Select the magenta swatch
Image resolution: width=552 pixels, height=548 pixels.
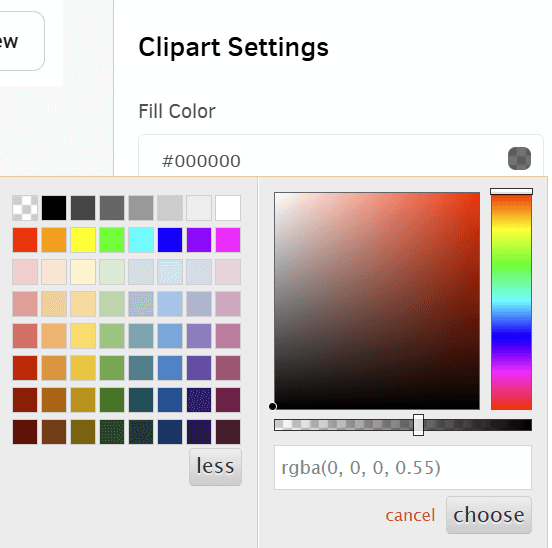pyautogui.click(x=228, y=240)
